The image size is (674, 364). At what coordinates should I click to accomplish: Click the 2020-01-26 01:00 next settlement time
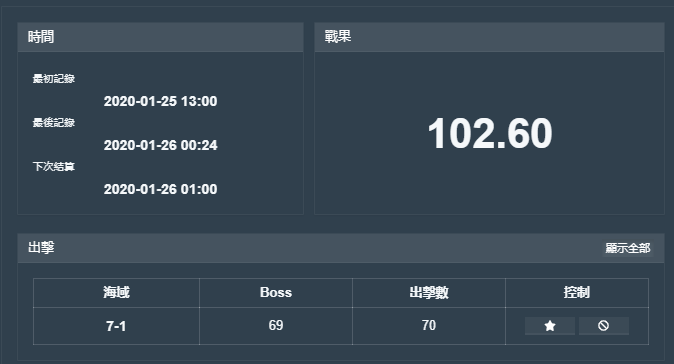(160, 189)
